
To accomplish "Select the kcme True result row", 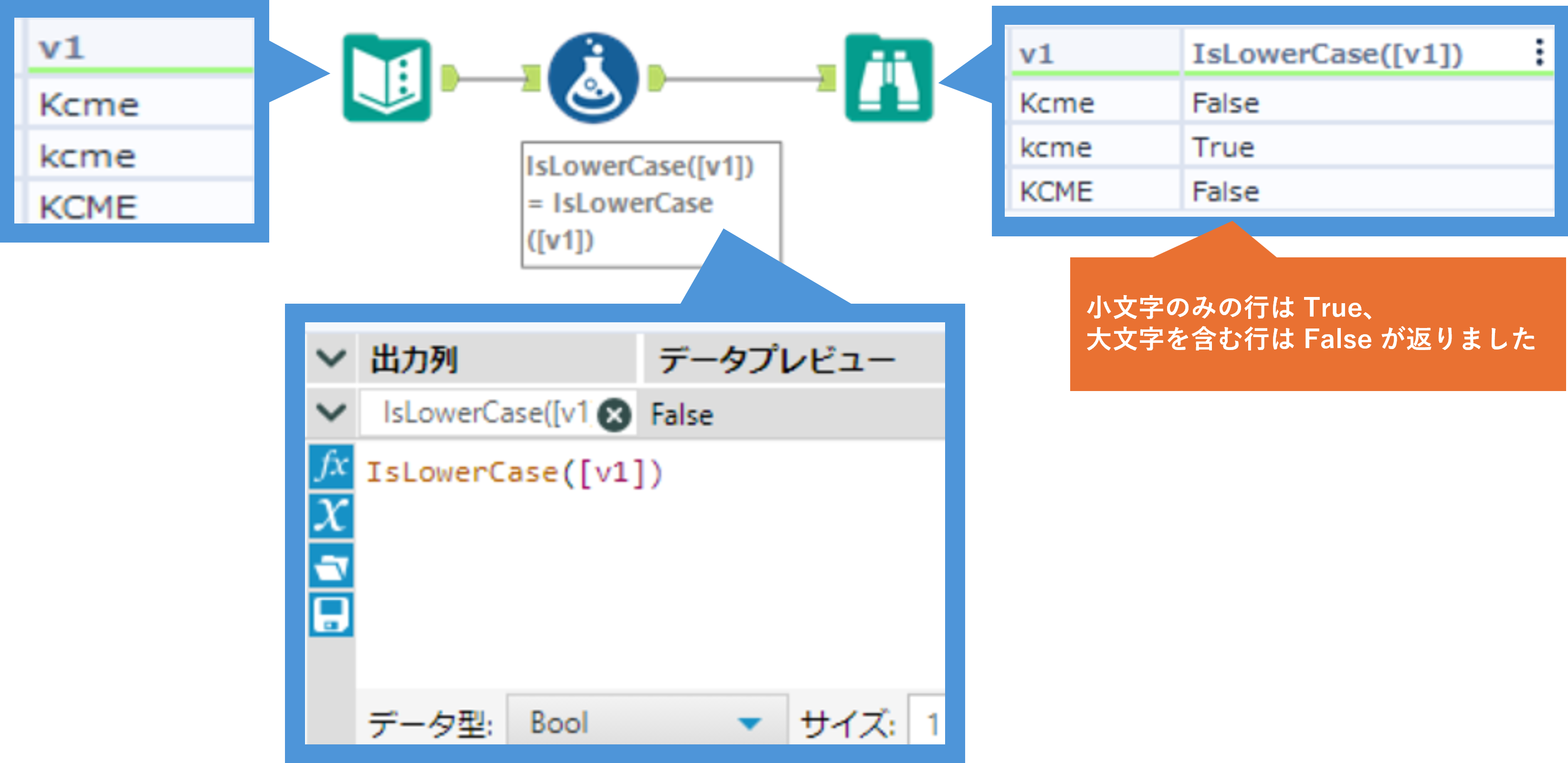I will coord(1223,148).
